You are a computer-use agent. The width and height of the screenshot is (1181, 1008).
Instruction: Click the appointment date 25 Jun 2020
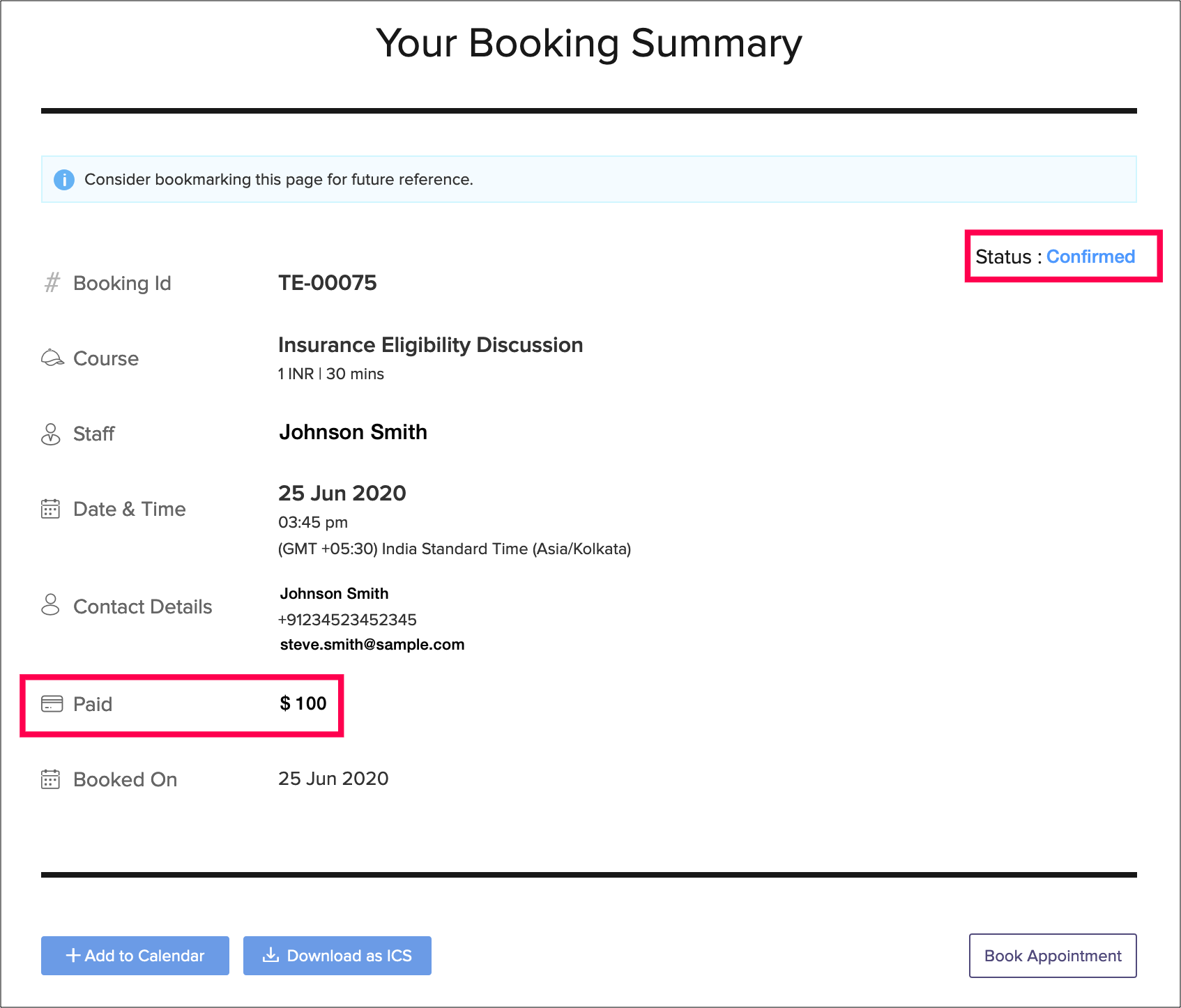pyautogui.click(x=342, y=493)
